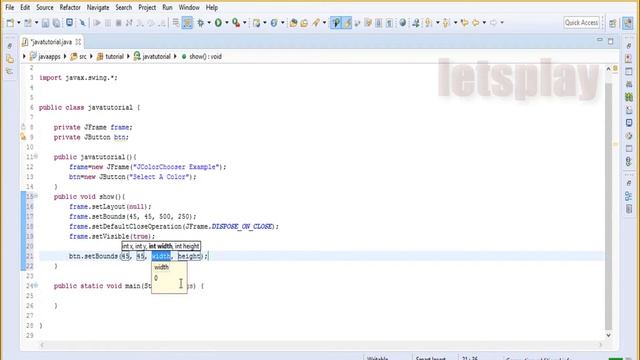Click the warning marker on line 9
The image size is (640, 360).
(x=23, y=137)
